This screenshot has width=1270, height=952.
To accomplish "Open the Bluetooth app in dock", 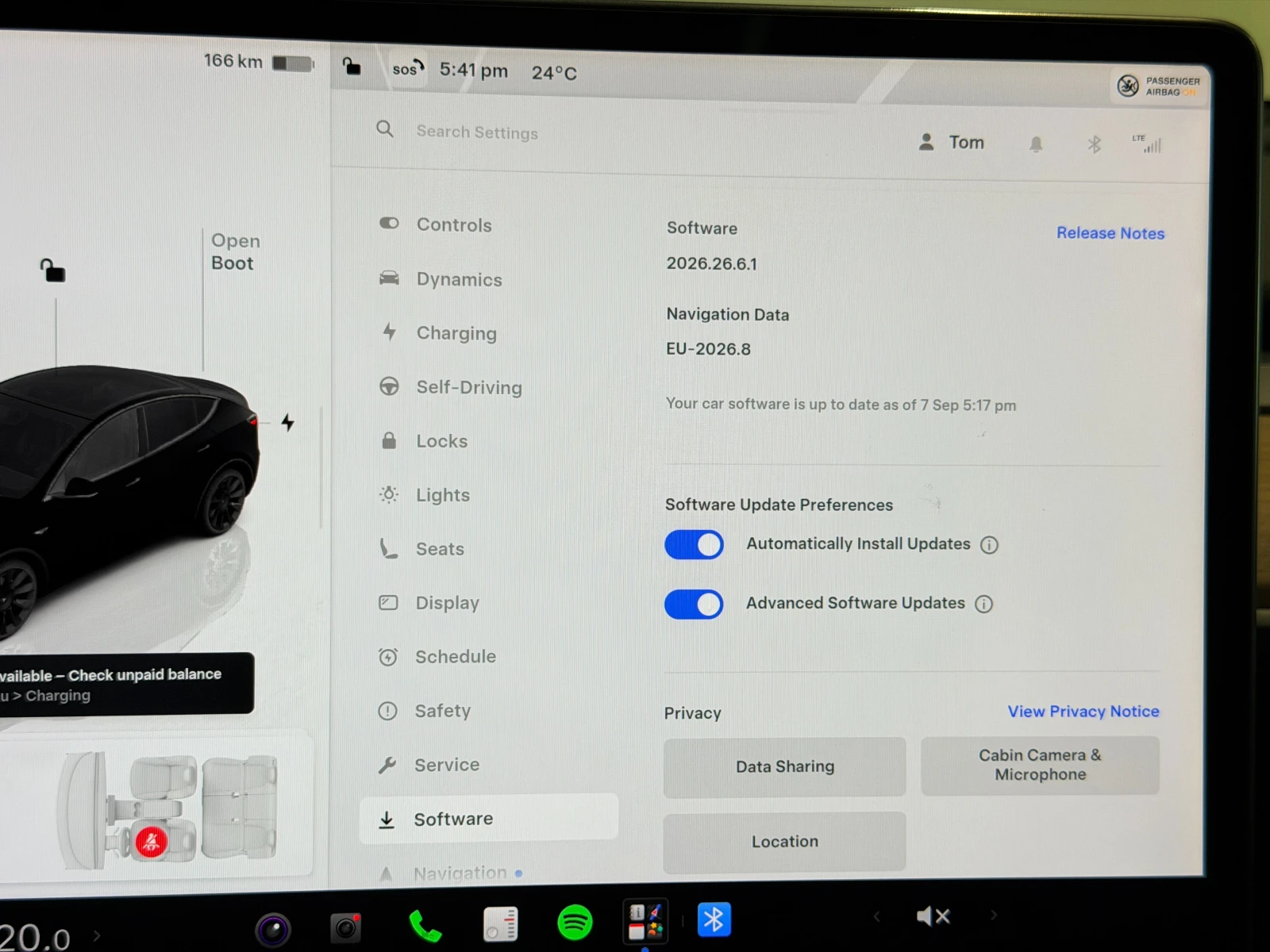I will (714, 919).
